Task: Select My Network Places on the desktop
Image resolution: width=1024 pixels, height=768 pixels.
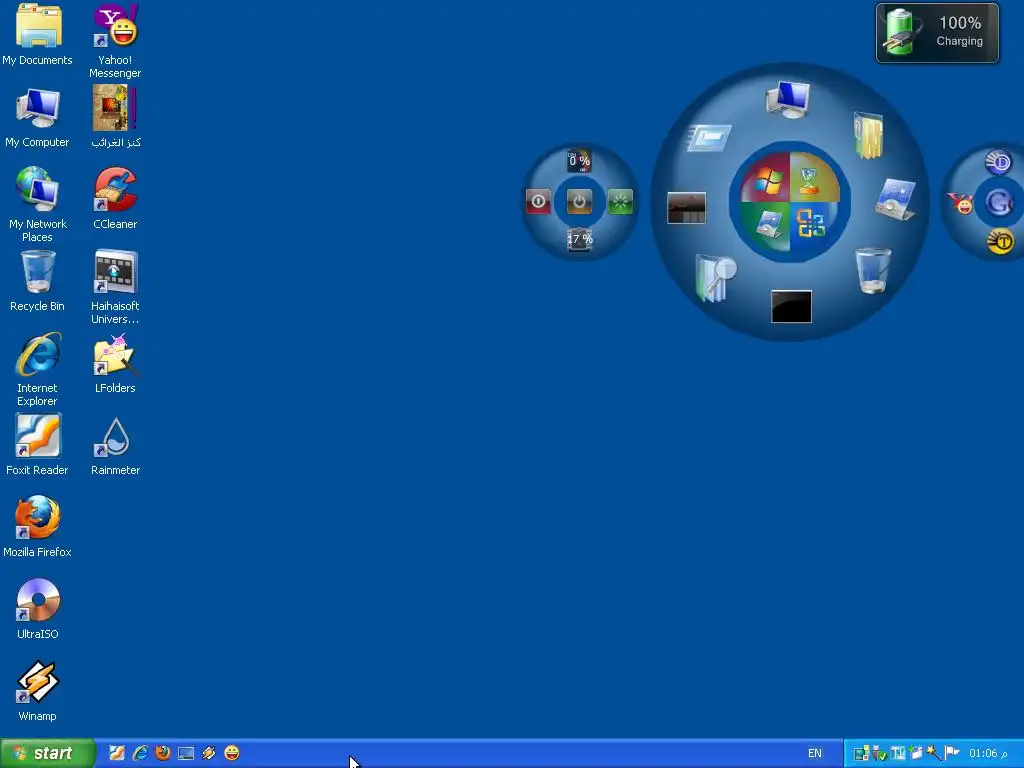Action: pos(37,204)
